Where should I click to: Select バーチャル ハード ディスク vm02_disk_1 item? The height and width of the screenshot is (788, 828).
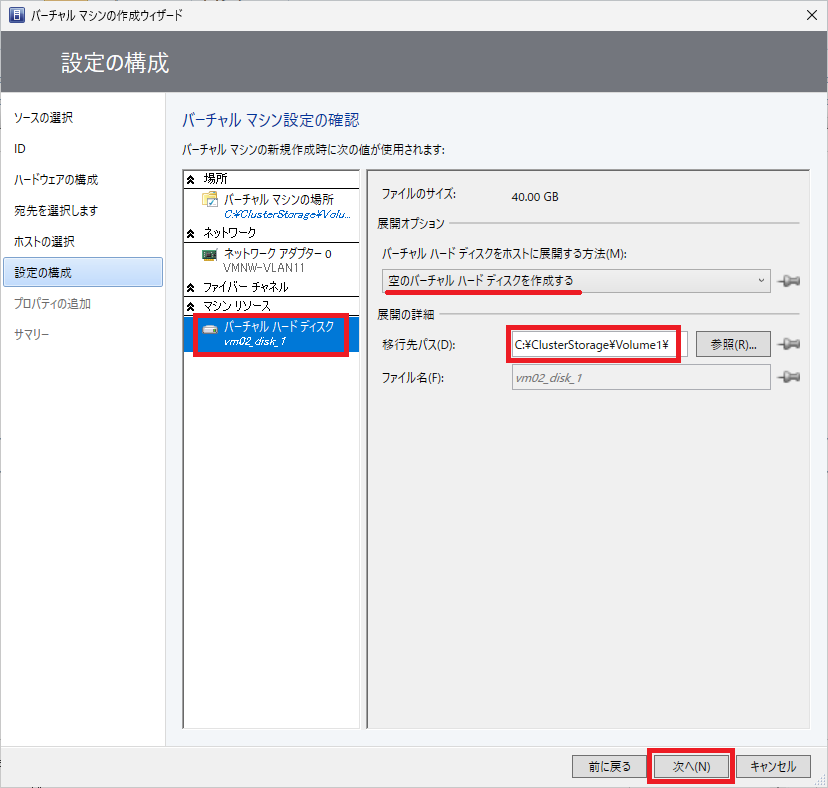(x=271, y=334)
